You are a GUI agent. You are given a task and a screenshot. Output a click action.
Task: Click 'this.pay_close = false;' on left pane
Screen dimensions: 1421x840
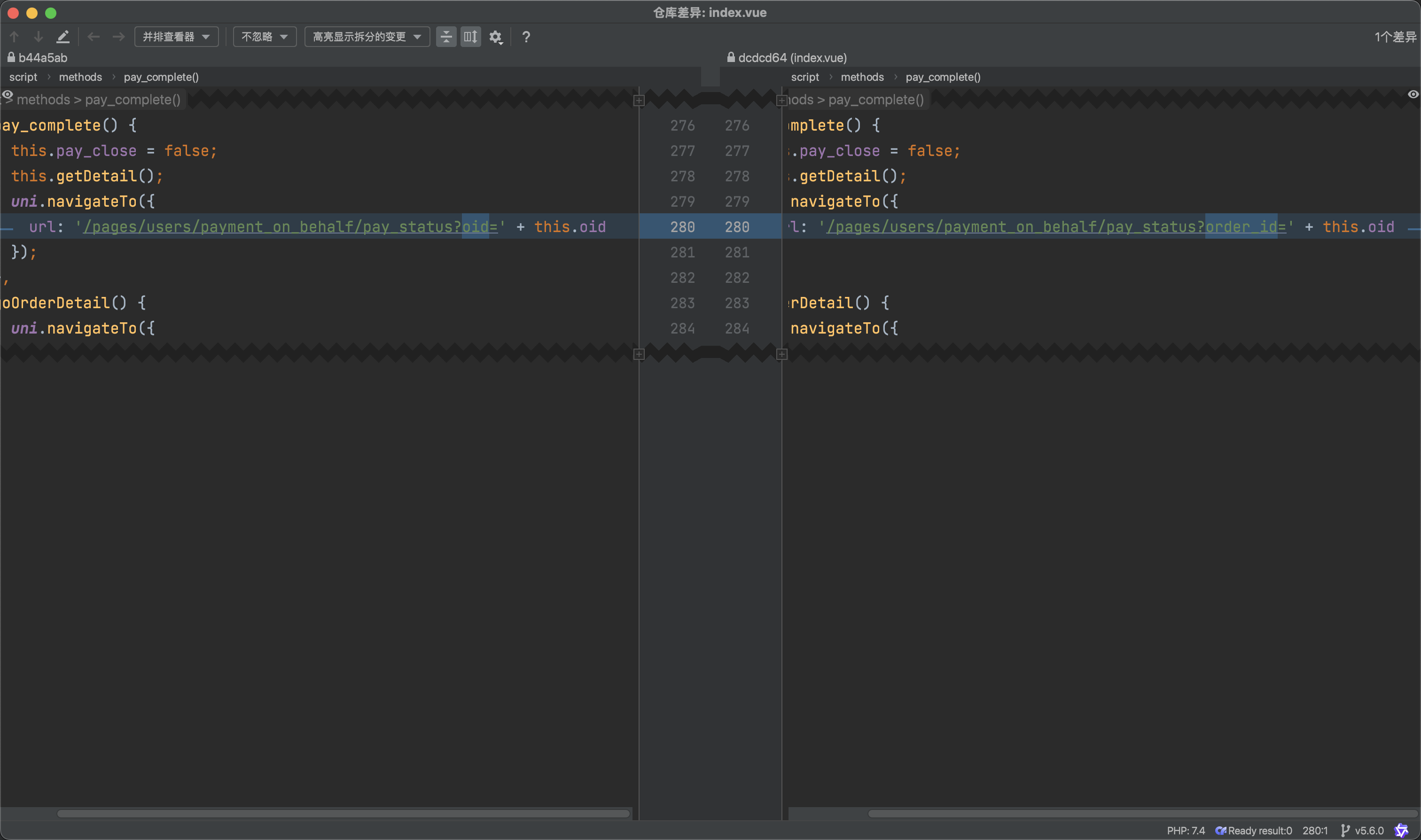[x=114, y=151]
